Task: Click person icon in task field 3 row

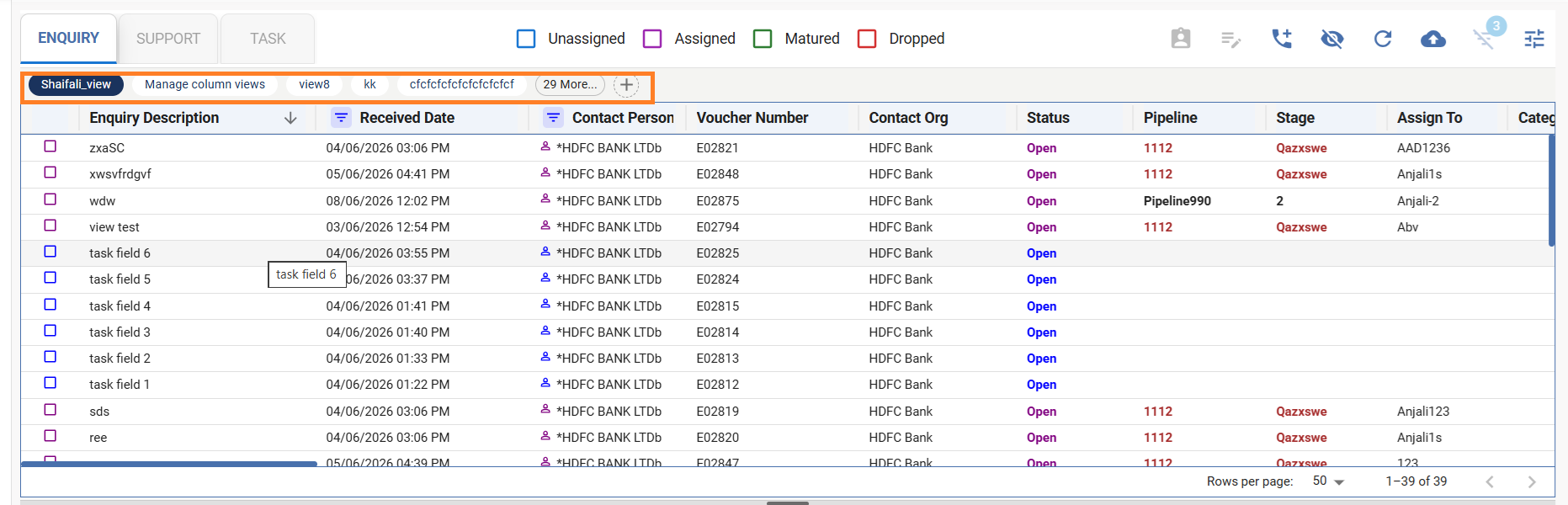Action: [545, 331]
